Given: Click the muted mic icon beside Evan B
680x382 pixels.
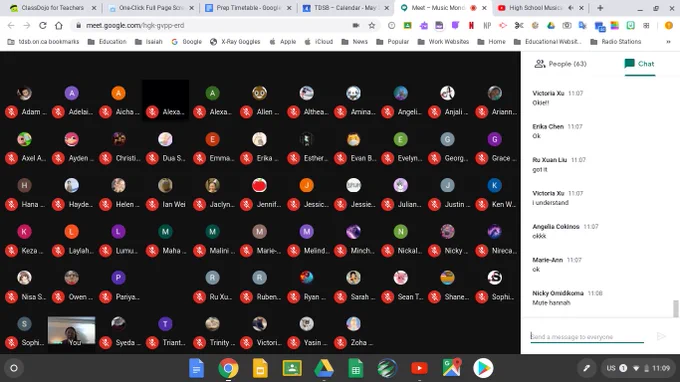Looking at the screenshot, I should point(340,158).
